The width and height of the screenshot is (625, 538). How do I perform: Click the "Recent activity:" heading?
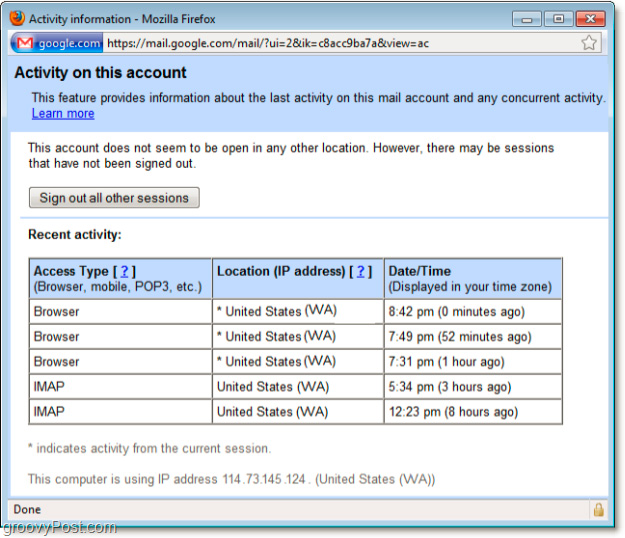tap(75, 235)
